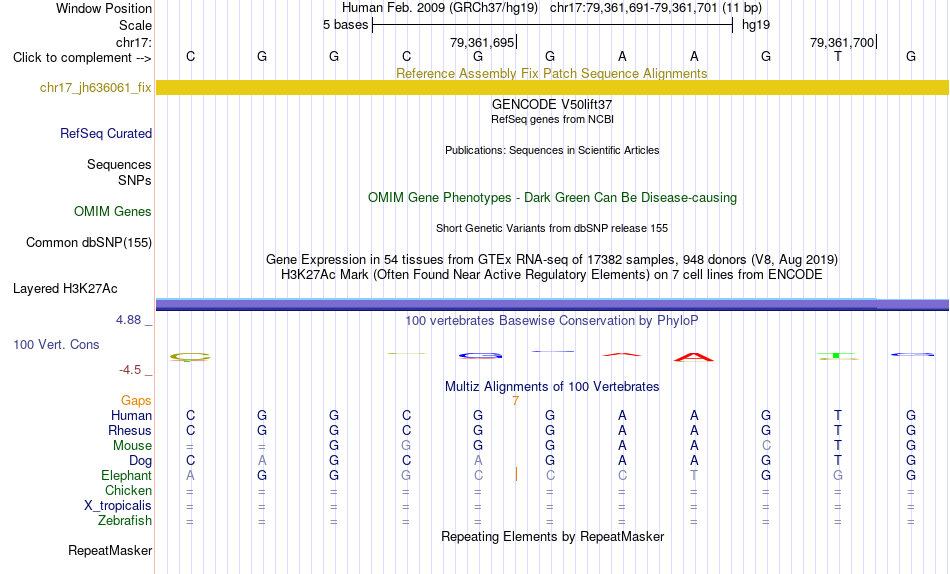This screenshot has width=950, height=574.
Task: Select the Zebrafish species row label
Action: pyautogui.click(x=125, y=521)
